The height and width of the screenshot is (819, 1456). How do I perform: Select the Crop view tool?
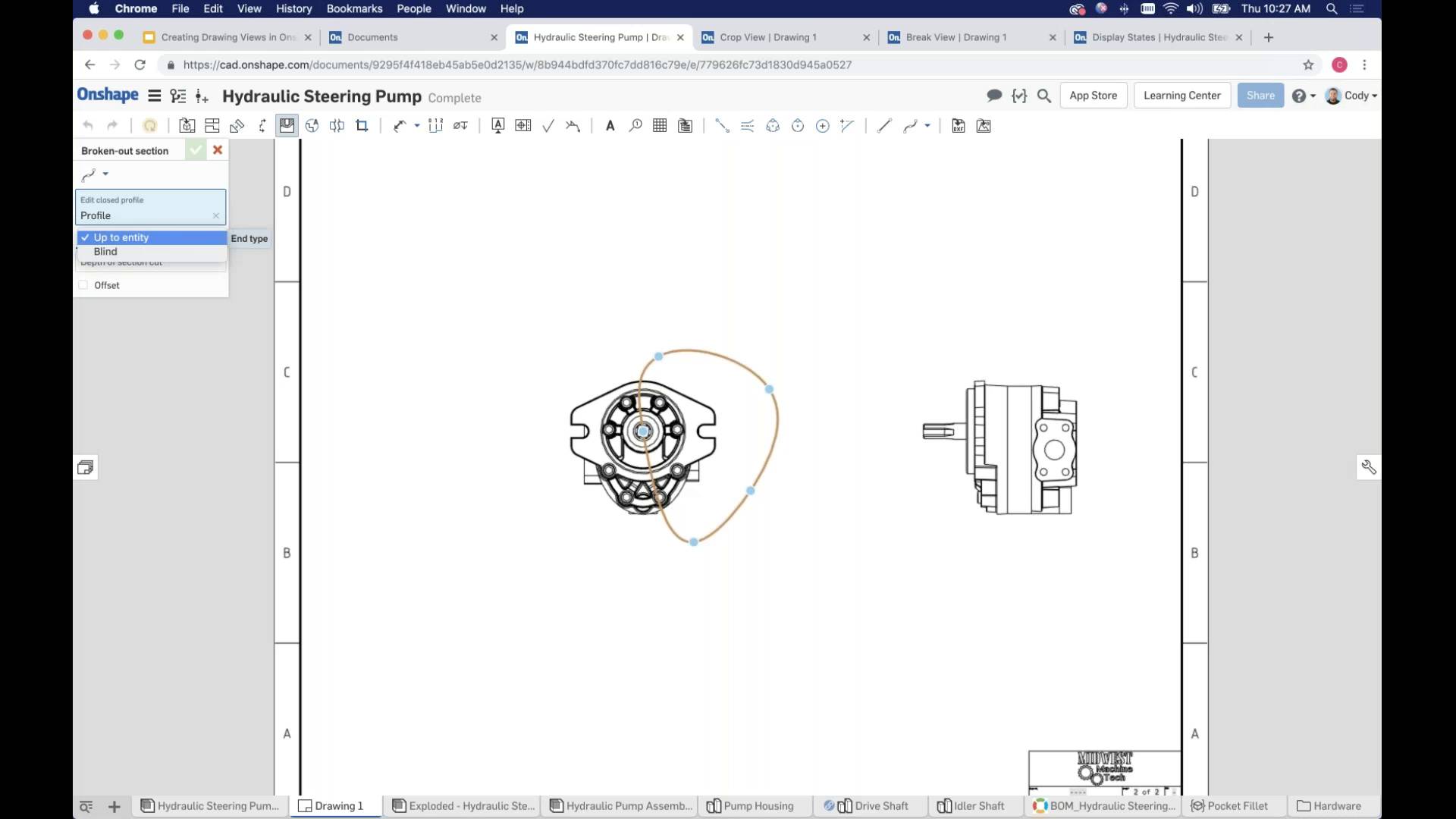[x=362, y=126]
